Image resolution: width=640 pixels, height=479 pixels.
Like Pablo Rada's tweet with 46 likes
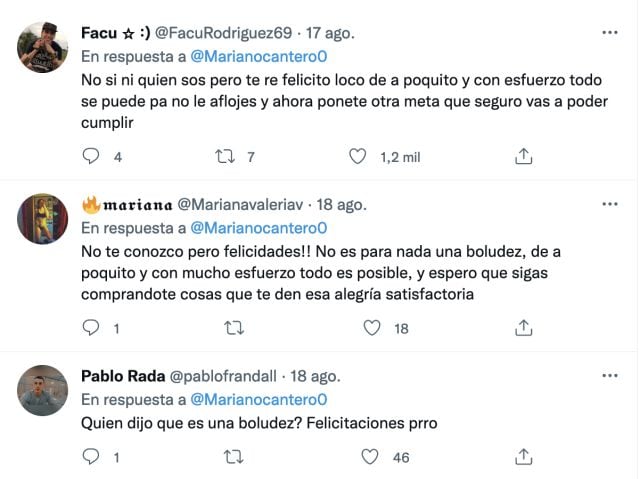(370, 457)
